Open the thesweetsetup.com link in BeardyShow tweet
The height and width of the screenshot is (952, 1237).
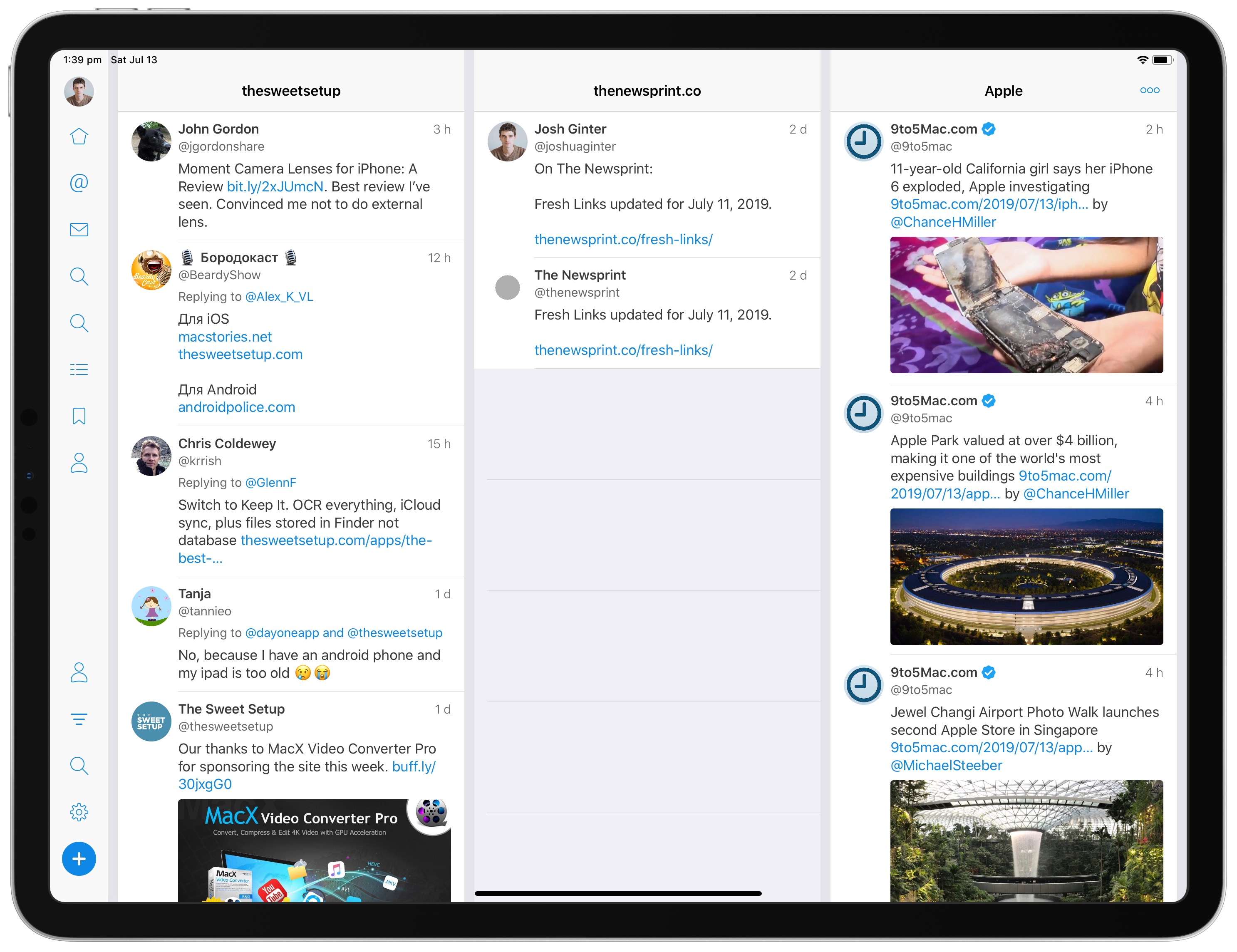pos(240,355)
